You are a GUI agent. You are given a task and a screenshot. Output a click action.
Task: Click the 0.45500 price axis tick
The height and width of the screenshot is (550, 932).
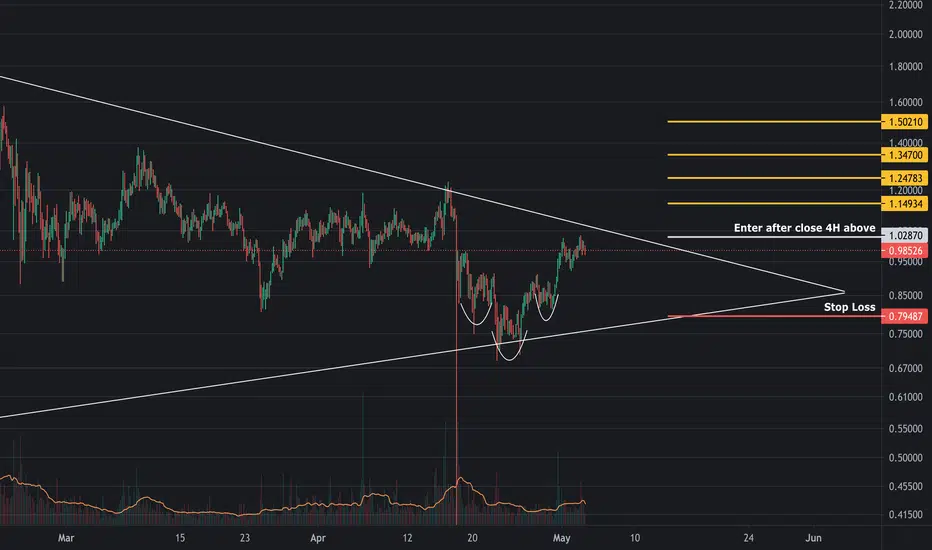(x=905, y=486)
